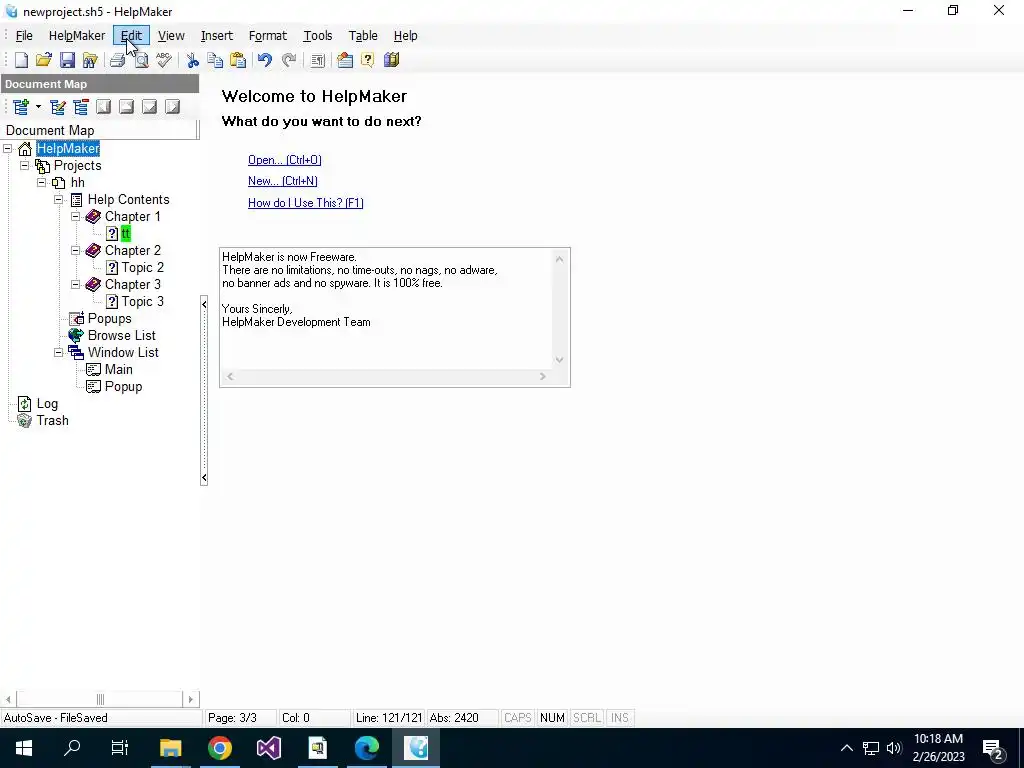The width and height of the screenshot is (1024, 768).
Task: Select the Popups tree item
Action: click(110, 318)
